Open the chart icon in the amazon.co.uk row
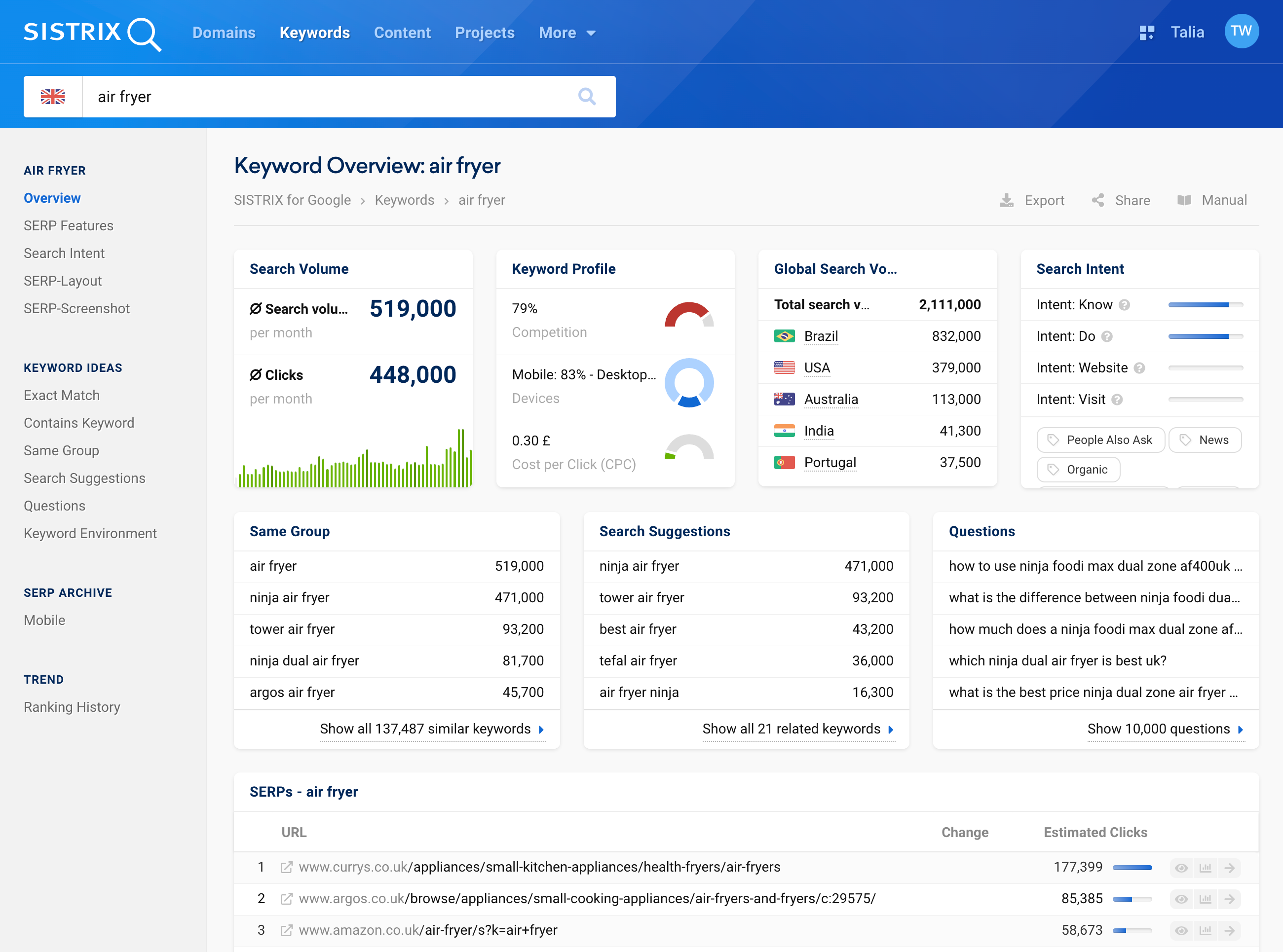The image size is (1283, 952). point(1205,931)
